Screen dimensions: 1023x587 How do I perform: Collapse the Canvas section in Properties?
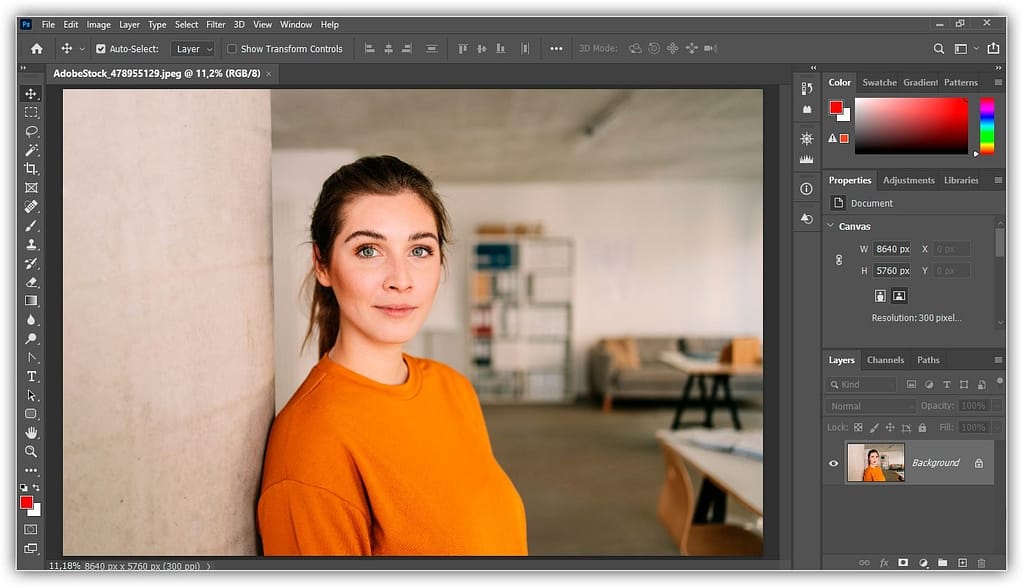click(830, 226)
